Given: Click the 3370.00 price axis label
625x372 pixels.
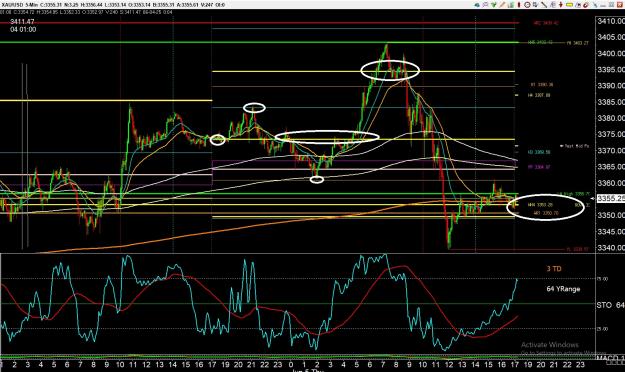Looking at the screenshot, I should click(x=611, y=151).
